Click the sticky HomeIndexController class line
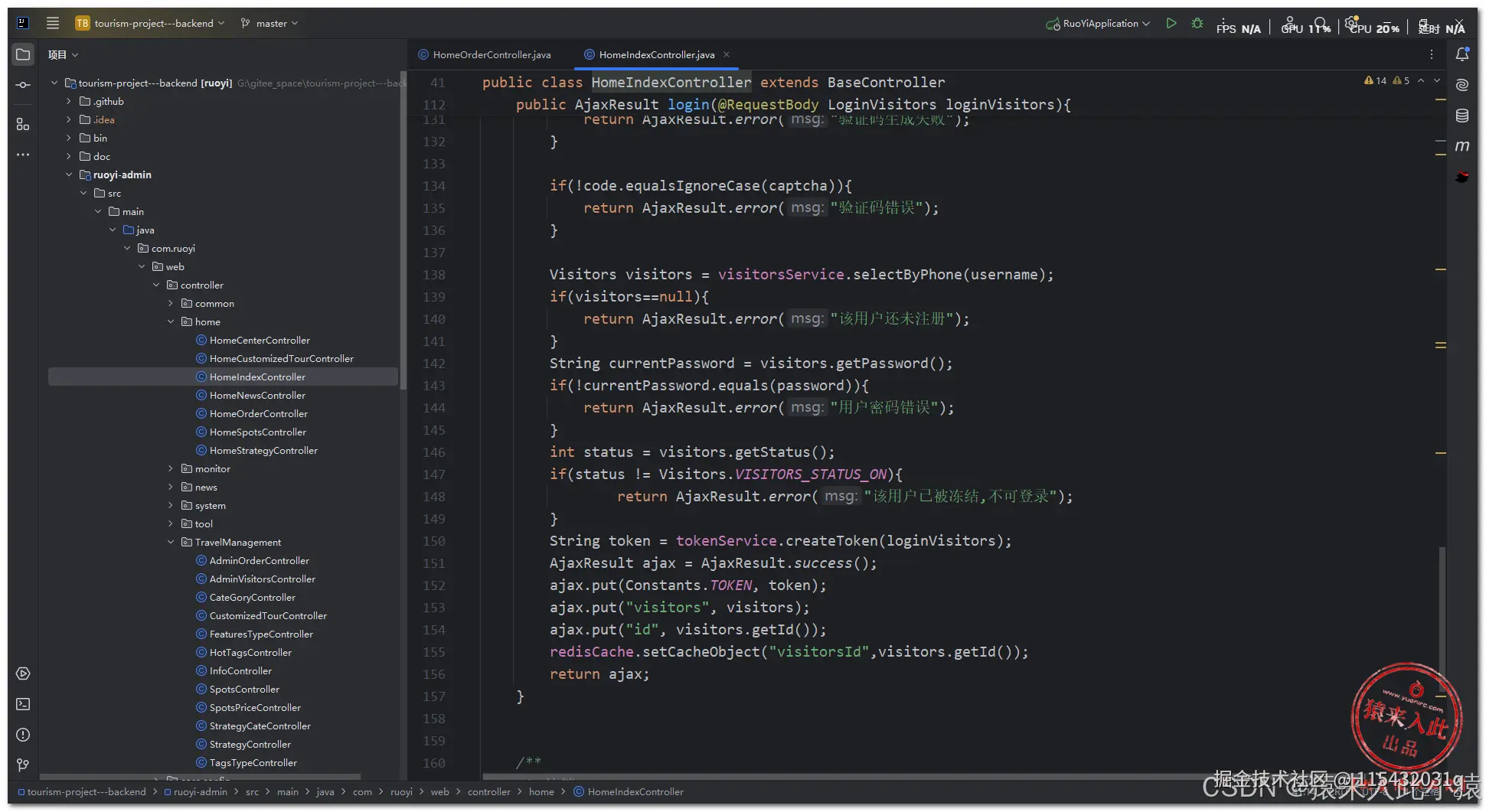 tap(714, 82)
